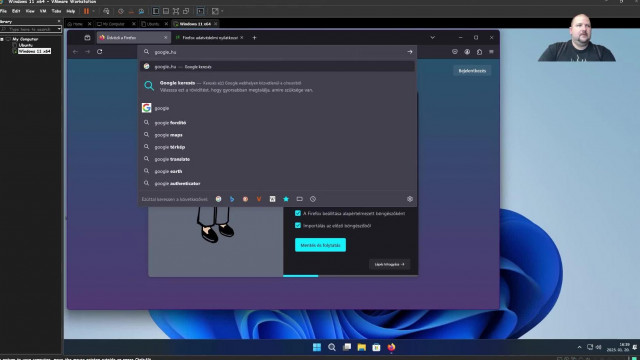Select the google maps suggestion
The image size is (640, 360).
pyautogui.click(x=278, y=135)
